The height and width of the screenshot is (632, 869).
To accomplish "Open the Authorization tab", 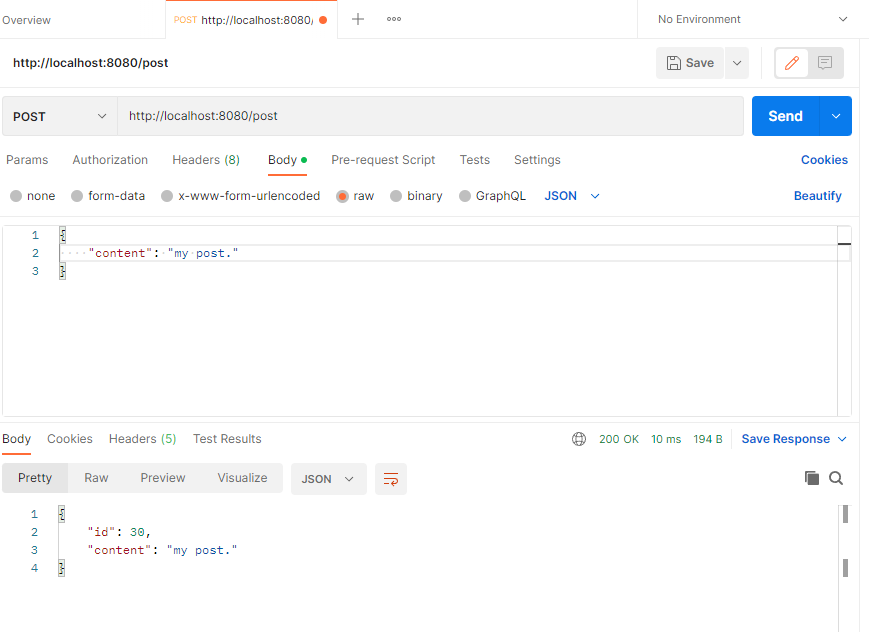I will 110,160.
